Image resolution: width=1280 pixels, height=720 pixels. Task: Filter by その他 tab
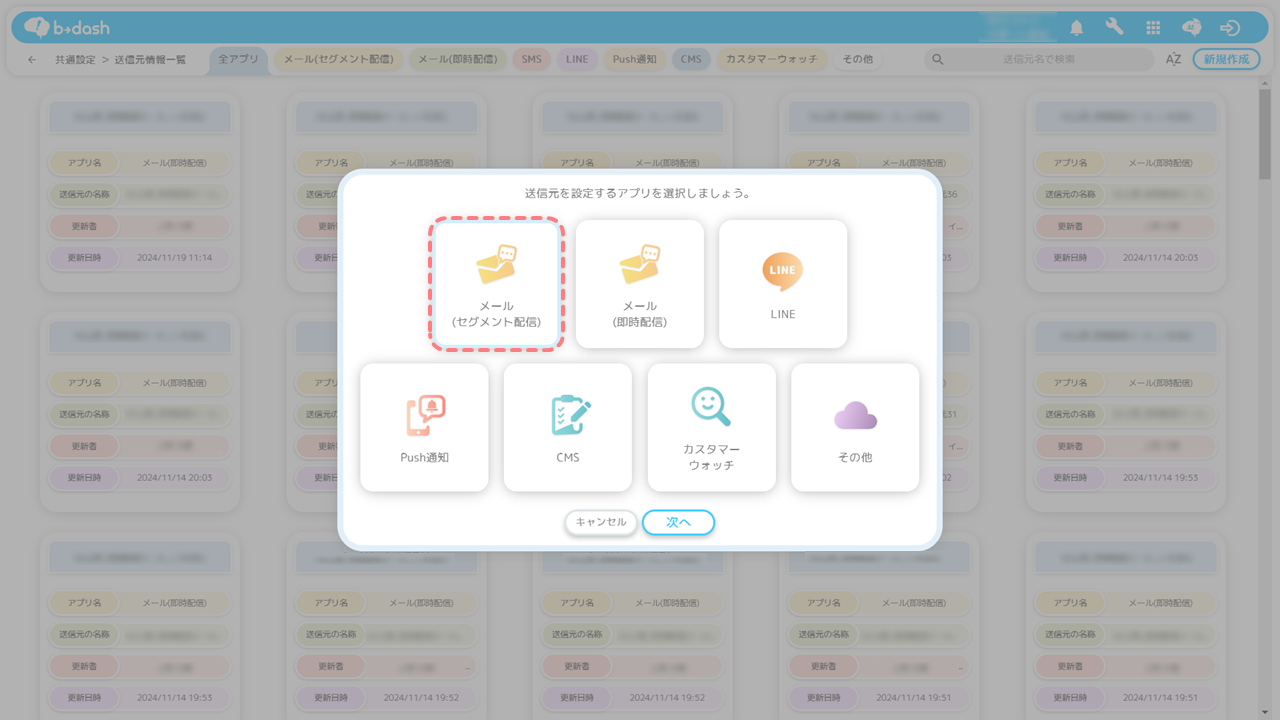click(857, 59)
